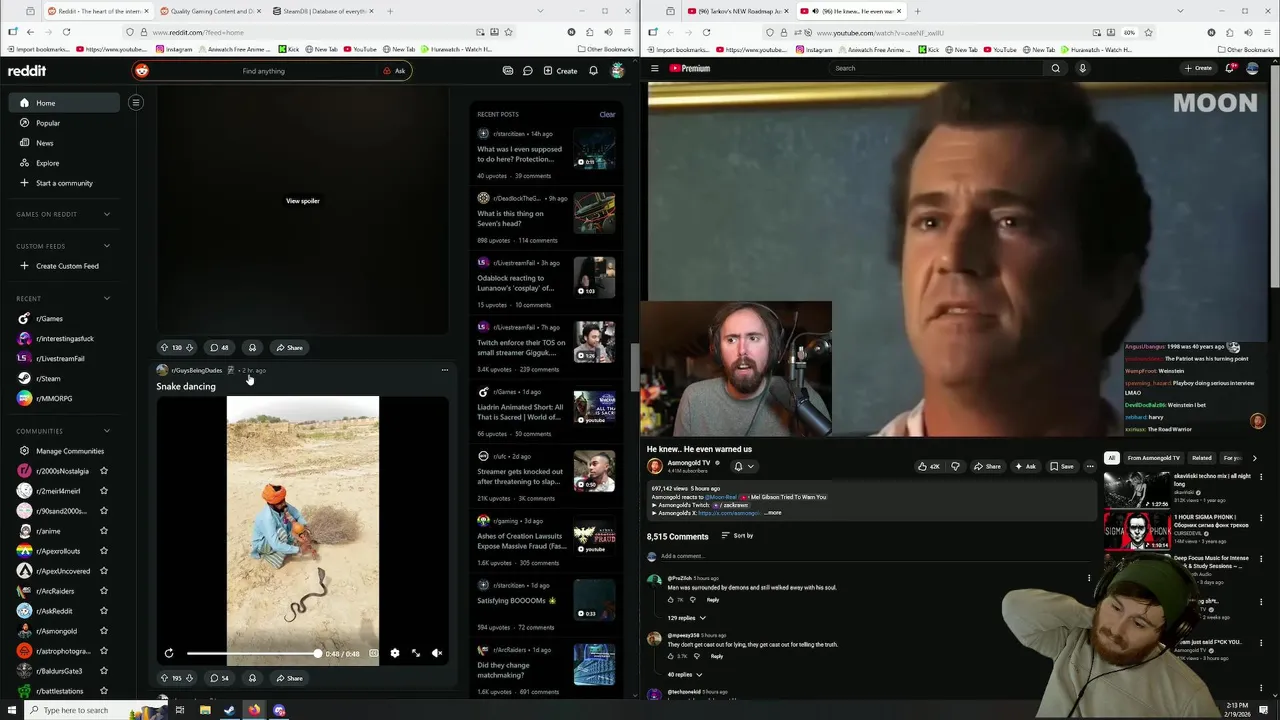Collapse Custom Feeds section
This screenshot has width=1280, height=720.
click(x=107, y=246)
